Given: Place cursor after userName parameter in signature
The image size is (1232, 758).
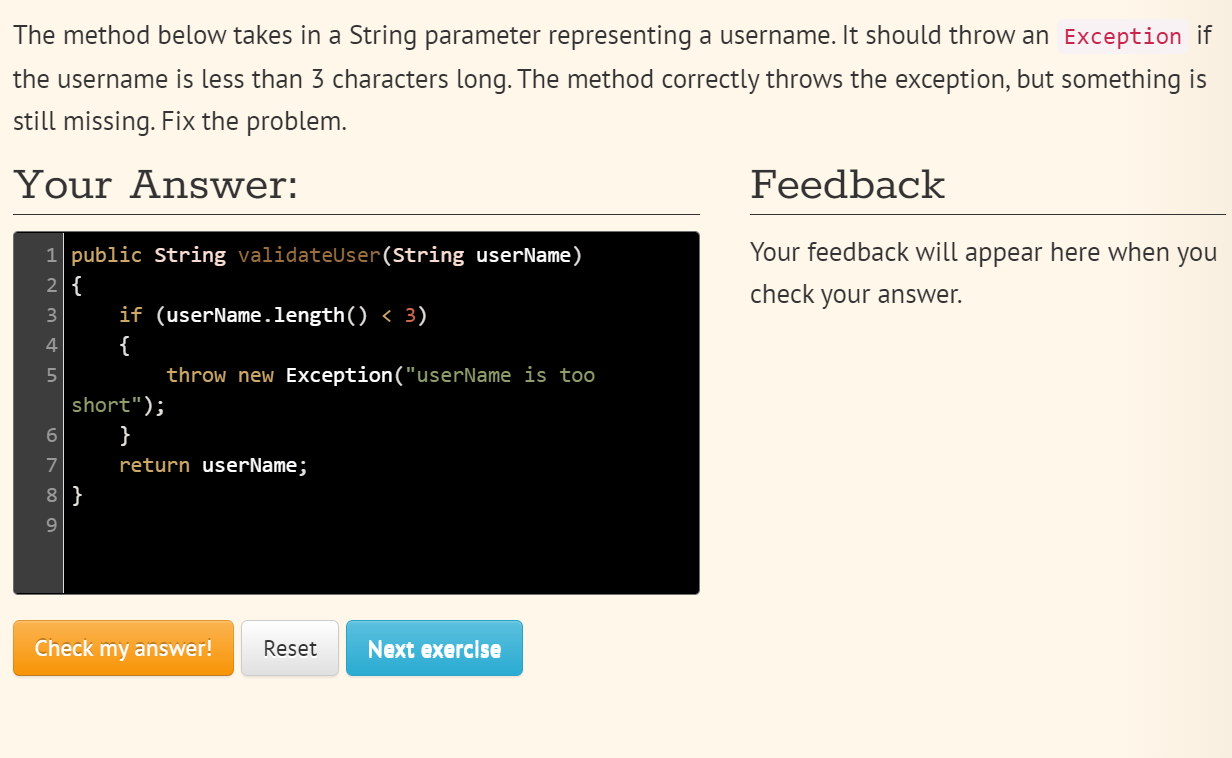Looking at the screenshot, I should coord(571,255).
